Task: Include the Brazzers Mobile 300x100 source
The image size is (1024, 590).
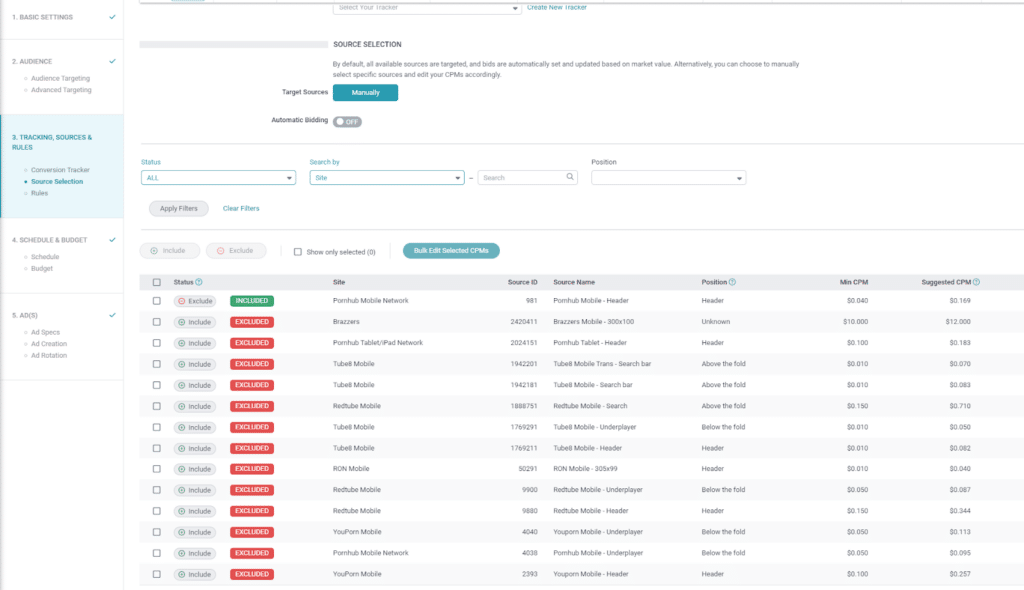Action: tap(195, 322)
